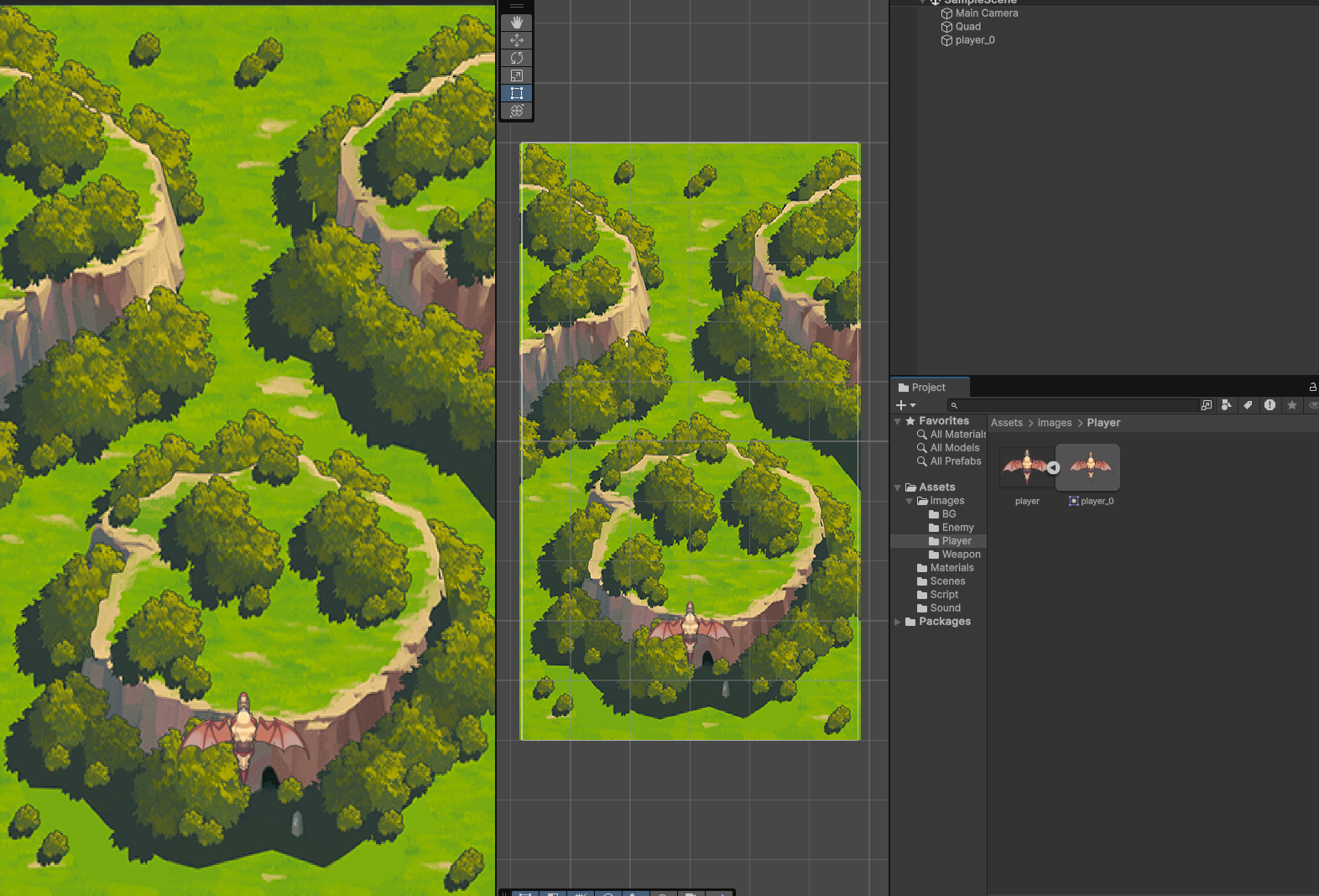Click the player asset file name
This screenshot has height=896, width=1319.
[x=1027, y=501]
